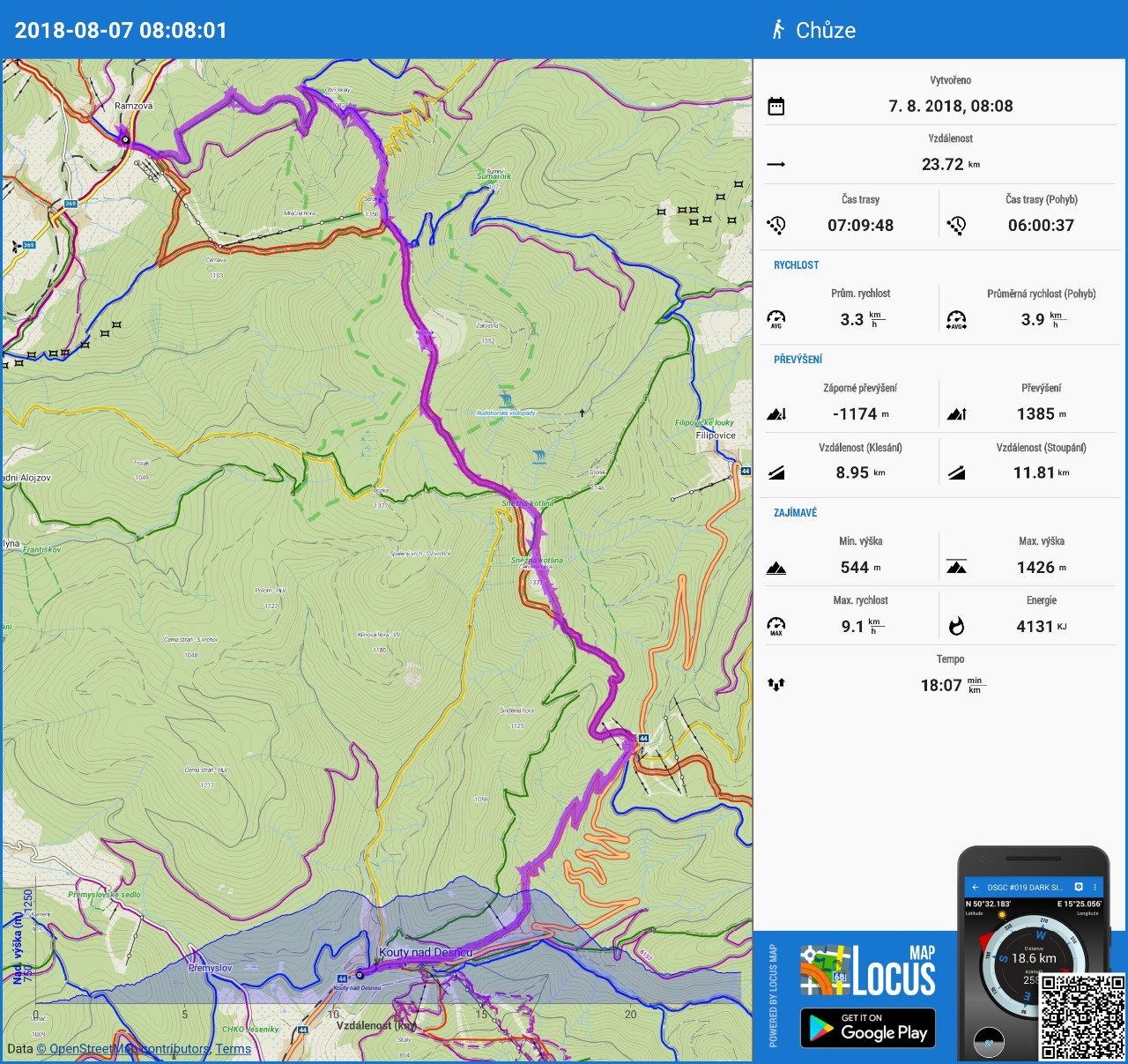
Task: Click the walking person activity icon
Action: (x=778, y=30)
